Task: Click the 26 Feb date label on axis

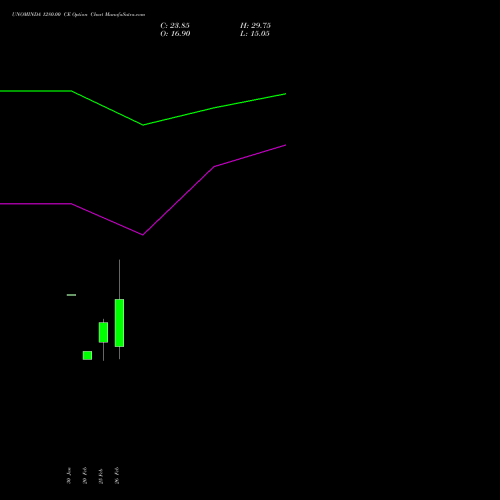Action: click(117, 475)
